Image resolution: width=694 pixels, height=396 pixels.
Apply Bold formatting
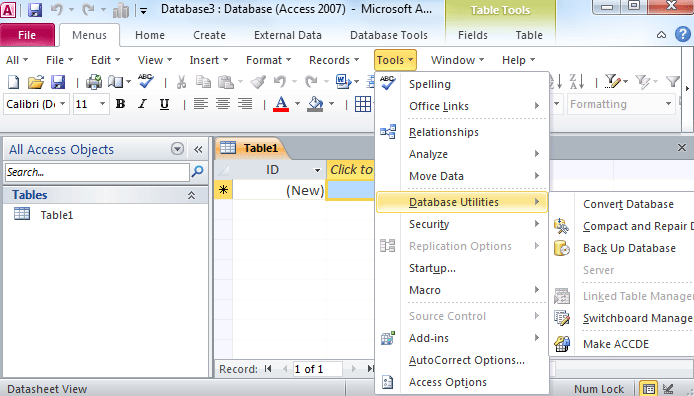[x=120, y=104]
